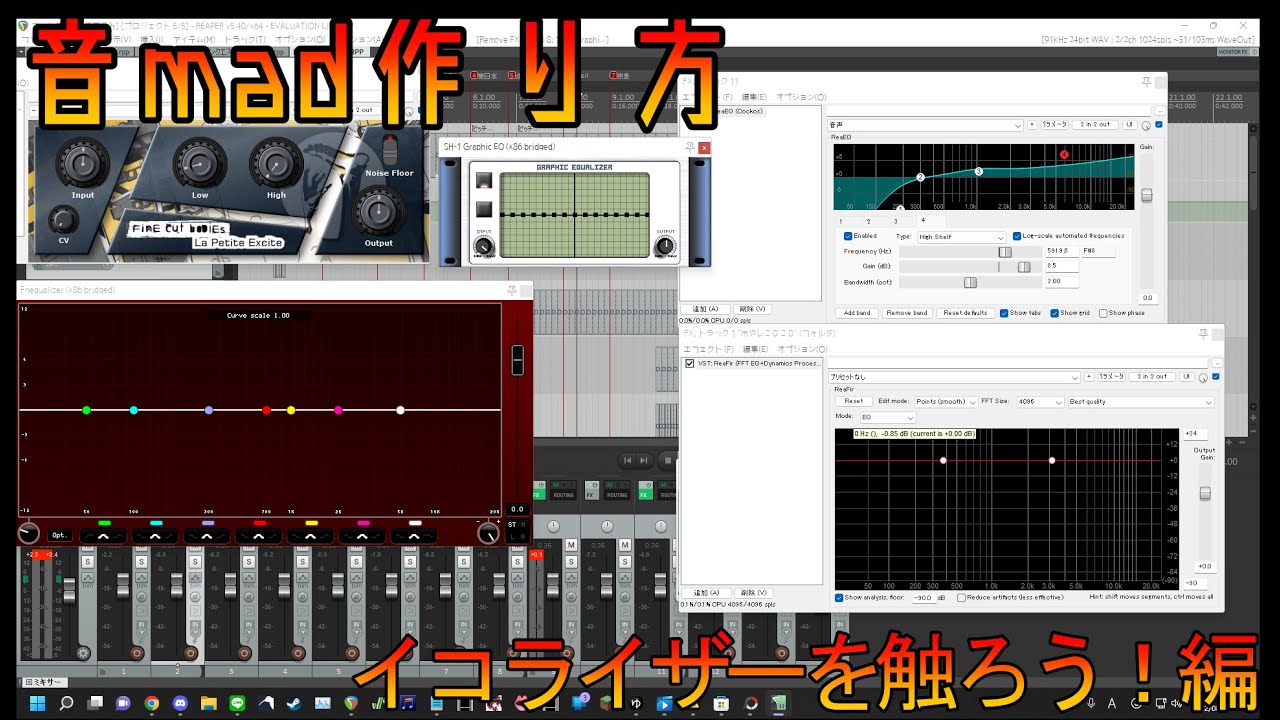Open the Edit mode Points (smooth) dropdown
The height and width of the screenshot is (720, 1280).
(945, 402)
